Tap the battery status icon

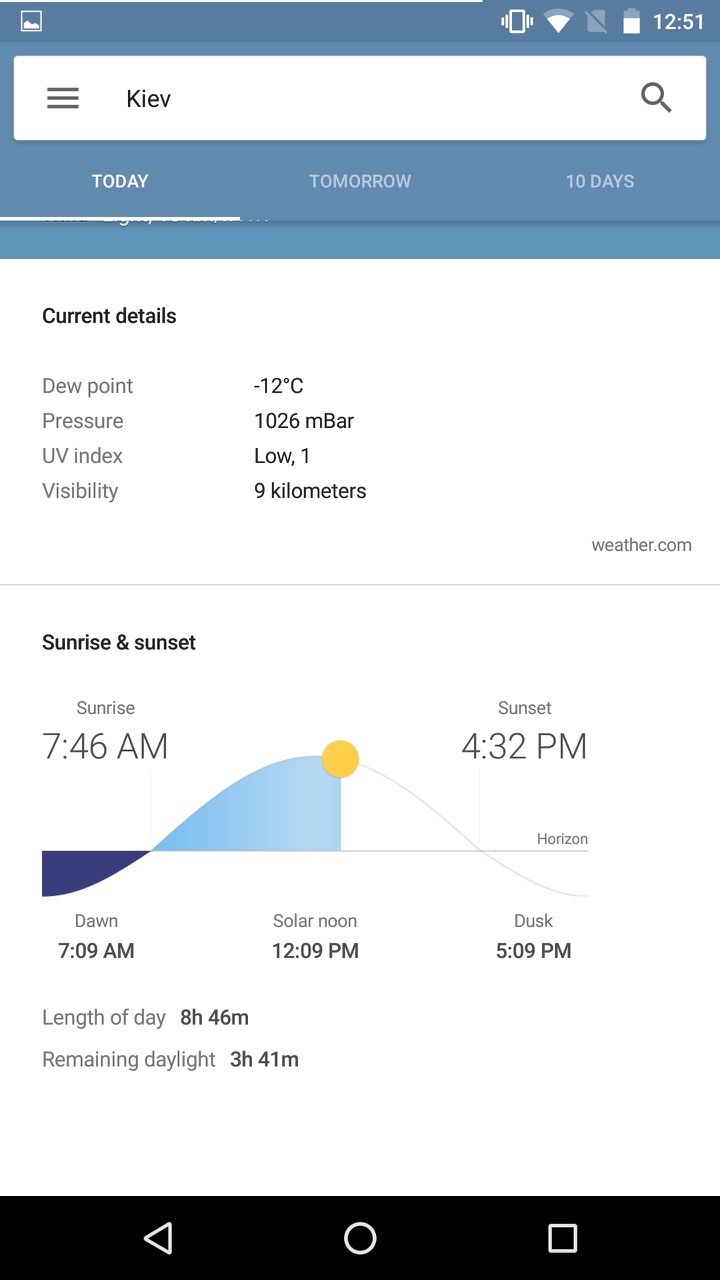coord(631,21)
